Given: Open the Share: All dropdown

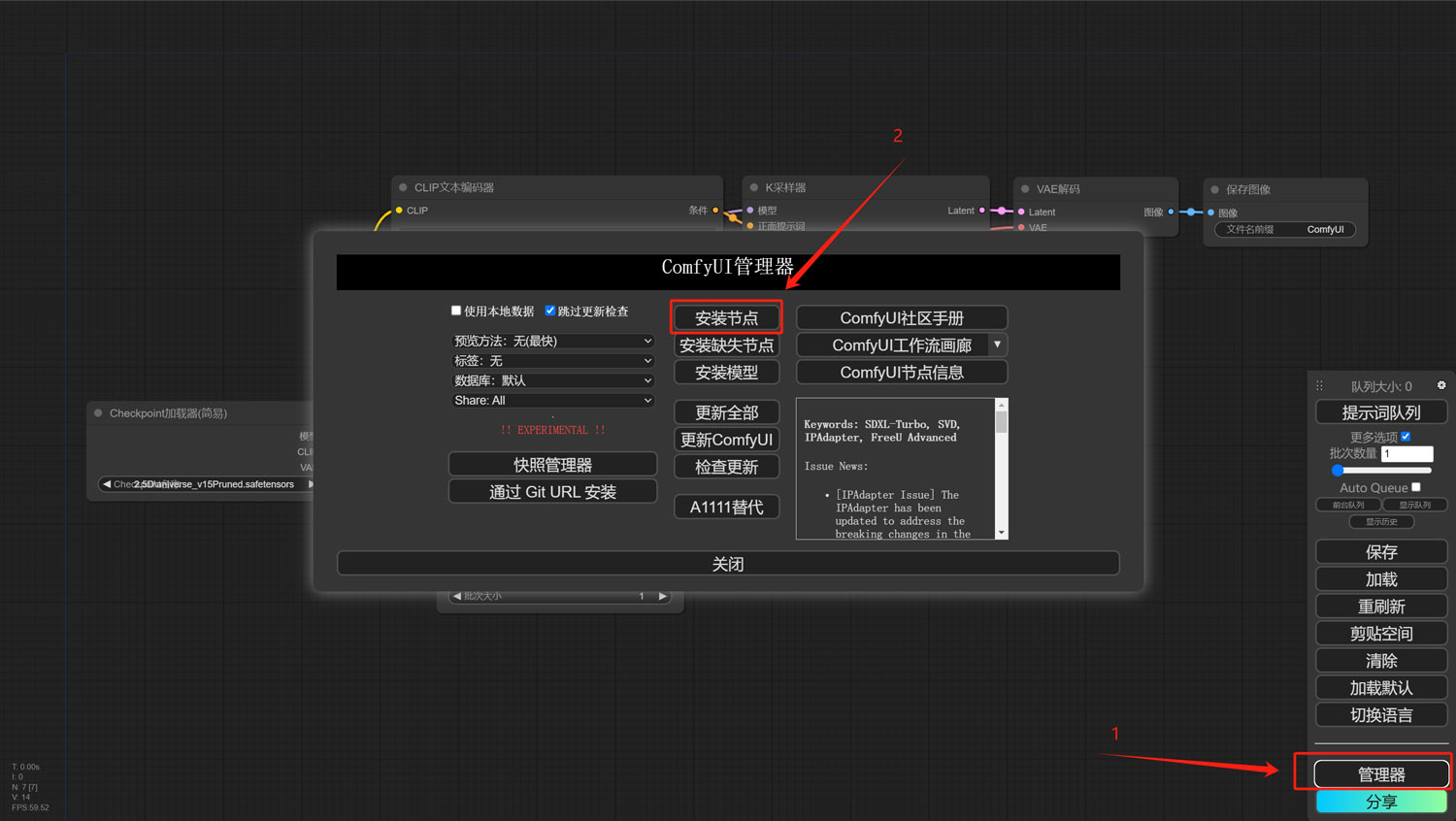Looking at the screenshot, I should [552, 400].
